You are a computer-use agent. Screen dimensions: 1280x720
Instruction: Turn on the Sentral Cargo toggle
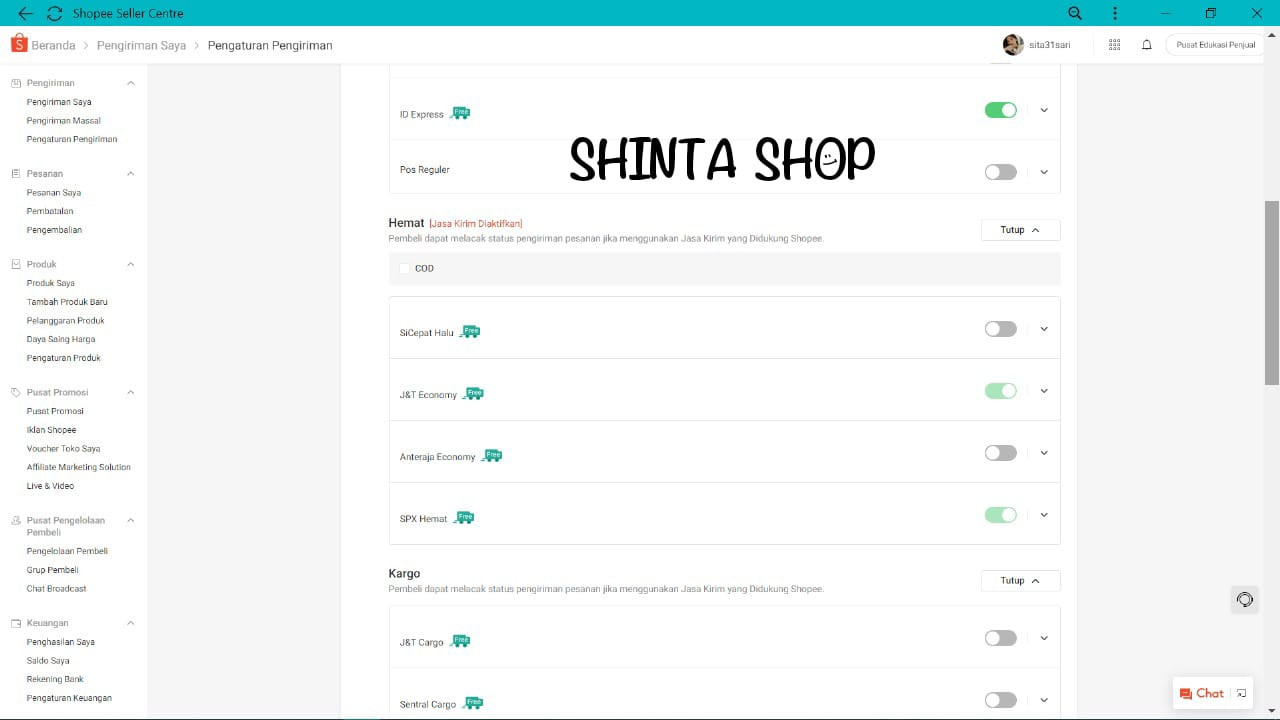click(1001, 700)
